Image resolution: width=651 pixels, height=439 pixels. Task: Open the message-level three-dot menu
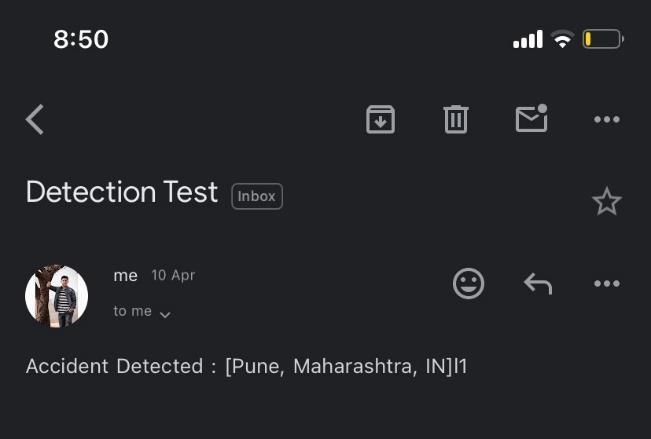point(607,284)
